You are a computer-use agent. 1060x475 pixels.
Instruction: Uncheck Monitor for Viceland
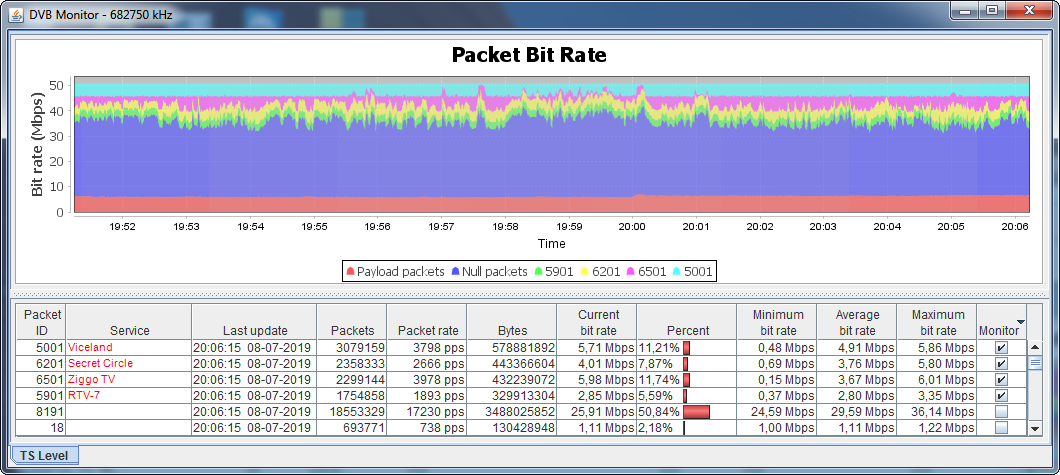[x=1001, y=347]
